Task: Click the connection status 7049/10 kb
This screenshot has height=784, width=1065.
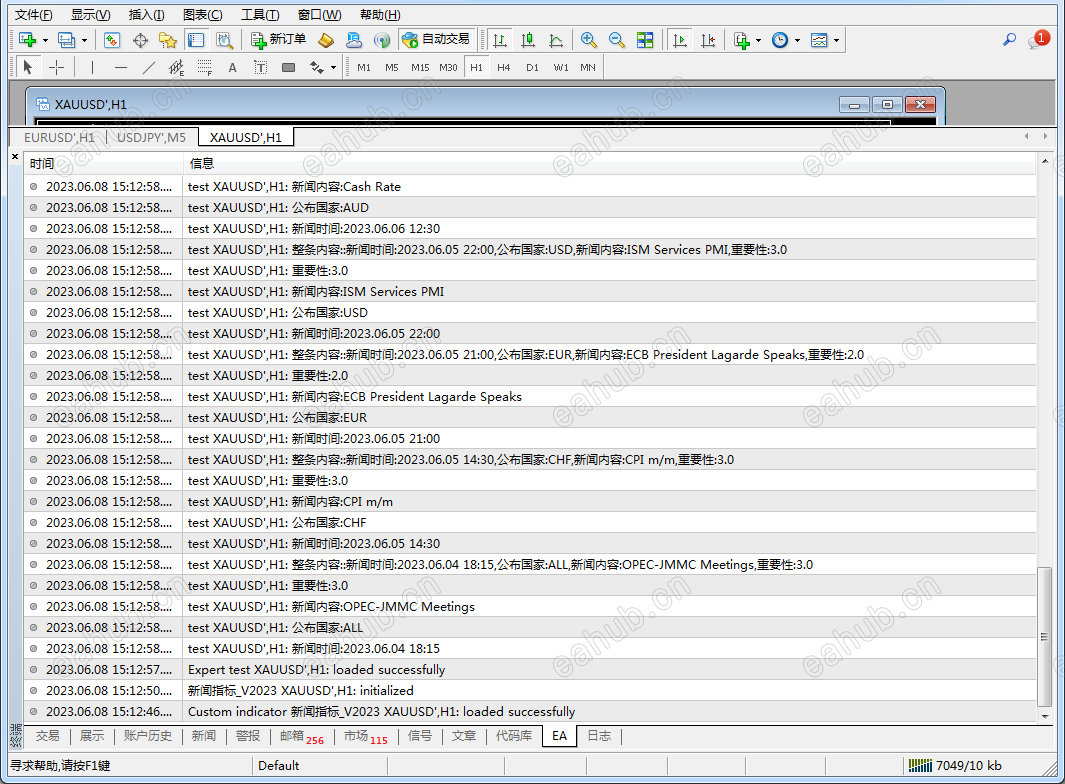Action: 954,766
